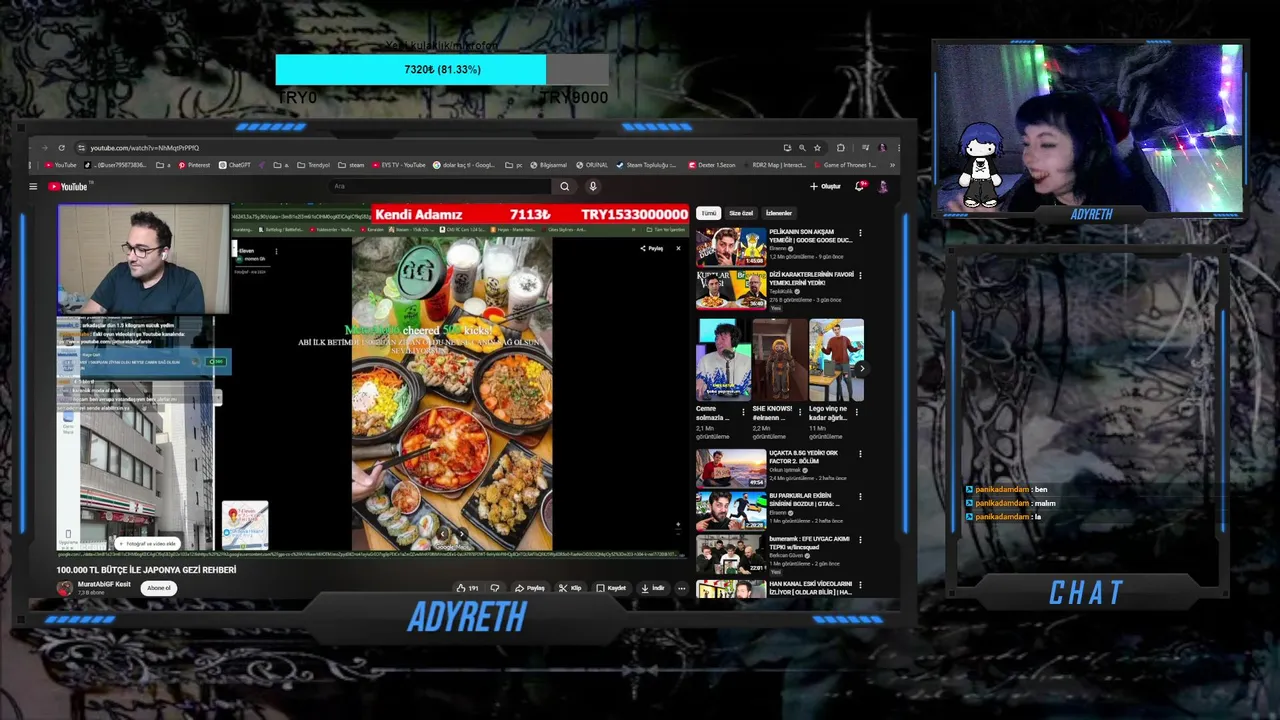Screen dimensions: 1280x720
Task: Open options for Uçakta 8.5G Yedik video
Action: [860, 455]
